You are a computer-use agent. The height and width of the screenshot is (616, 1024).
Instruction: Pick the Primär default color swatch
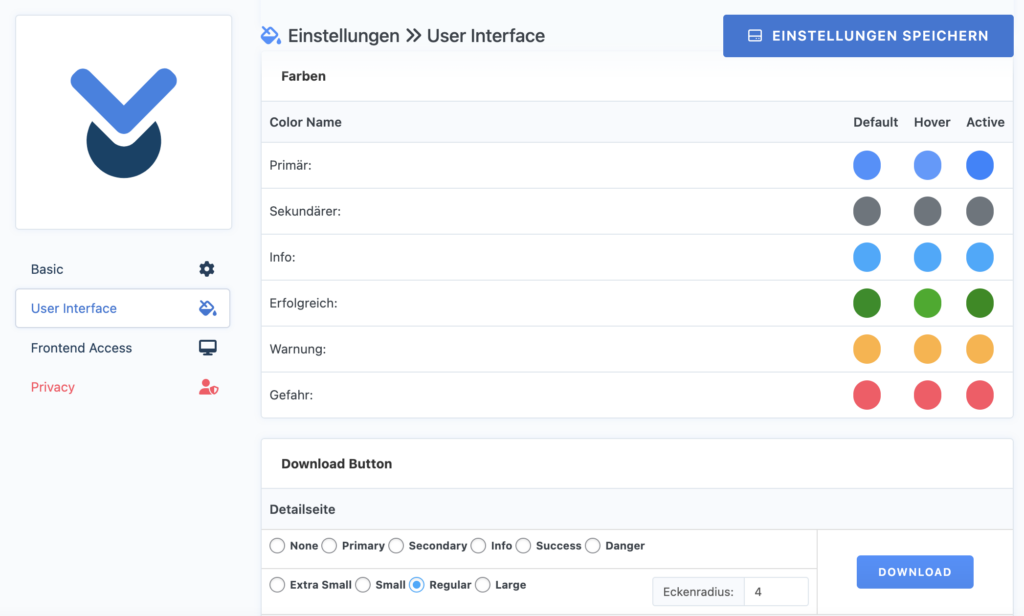click(867, 165)
